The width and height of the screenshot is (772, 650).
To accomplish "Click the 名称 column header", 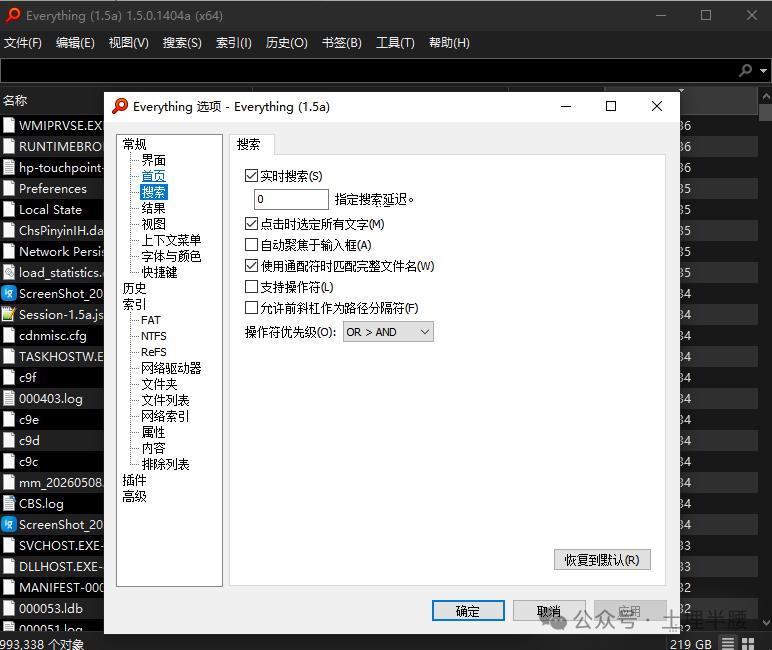I will pos(15,100).
